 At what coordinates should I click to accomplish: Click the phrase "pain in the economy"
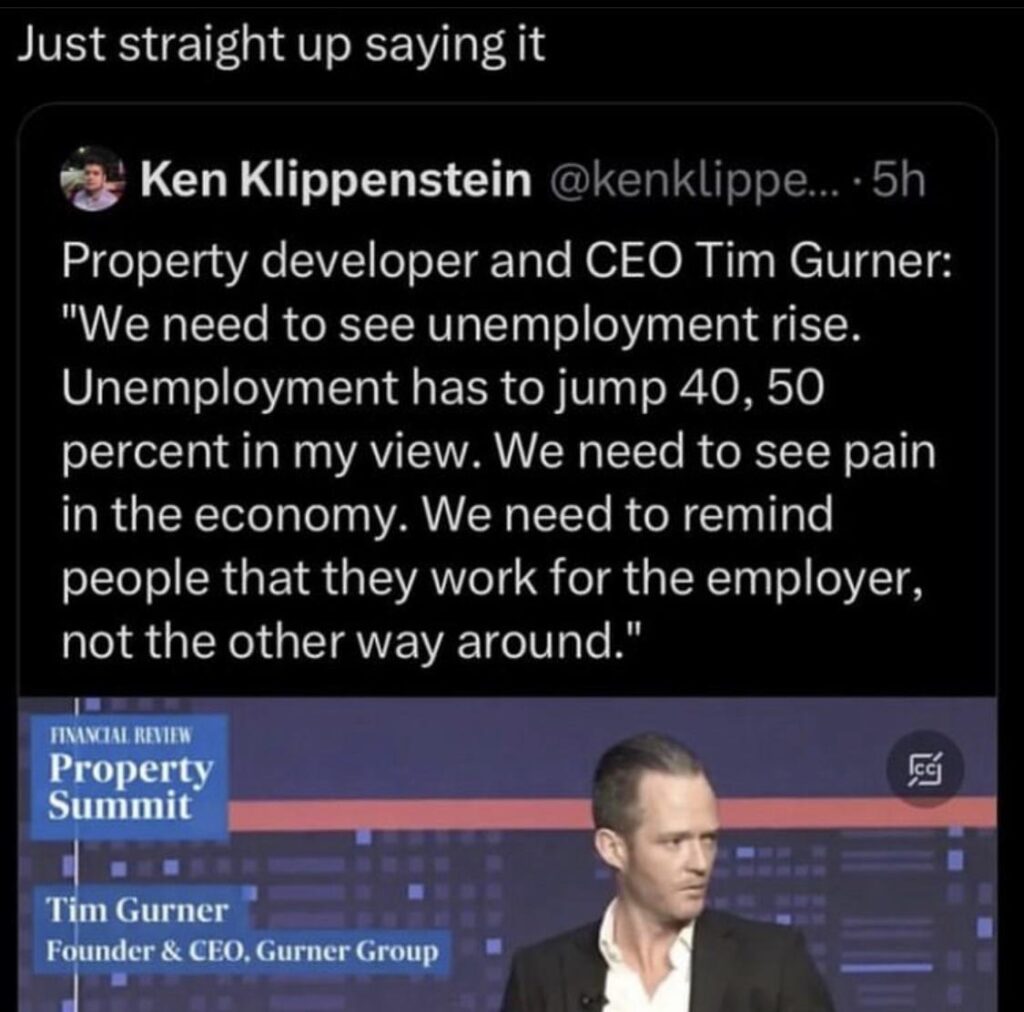[x=500, y=485]
